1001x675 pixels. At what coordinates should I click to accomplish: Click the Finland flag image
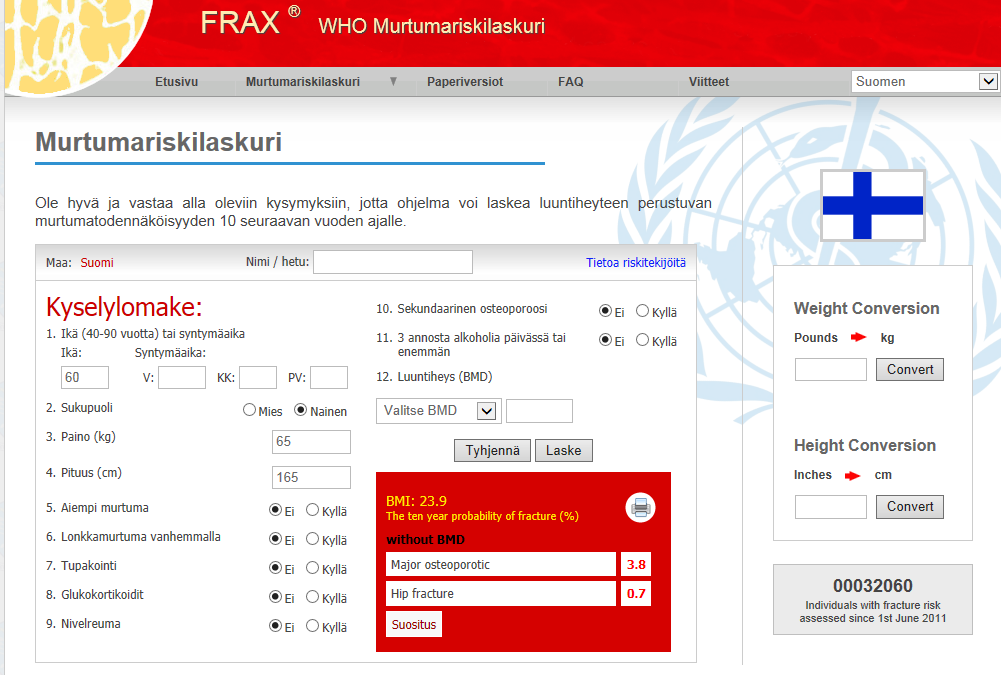click(873, 205)
